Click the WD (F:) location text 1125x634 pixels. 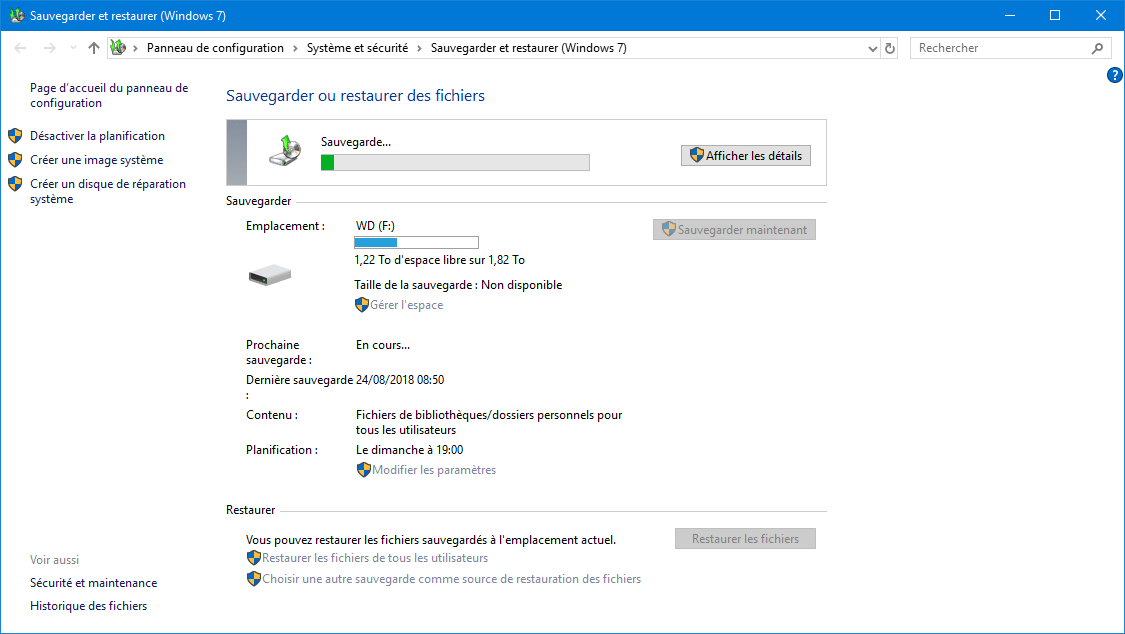coord(375,226)
